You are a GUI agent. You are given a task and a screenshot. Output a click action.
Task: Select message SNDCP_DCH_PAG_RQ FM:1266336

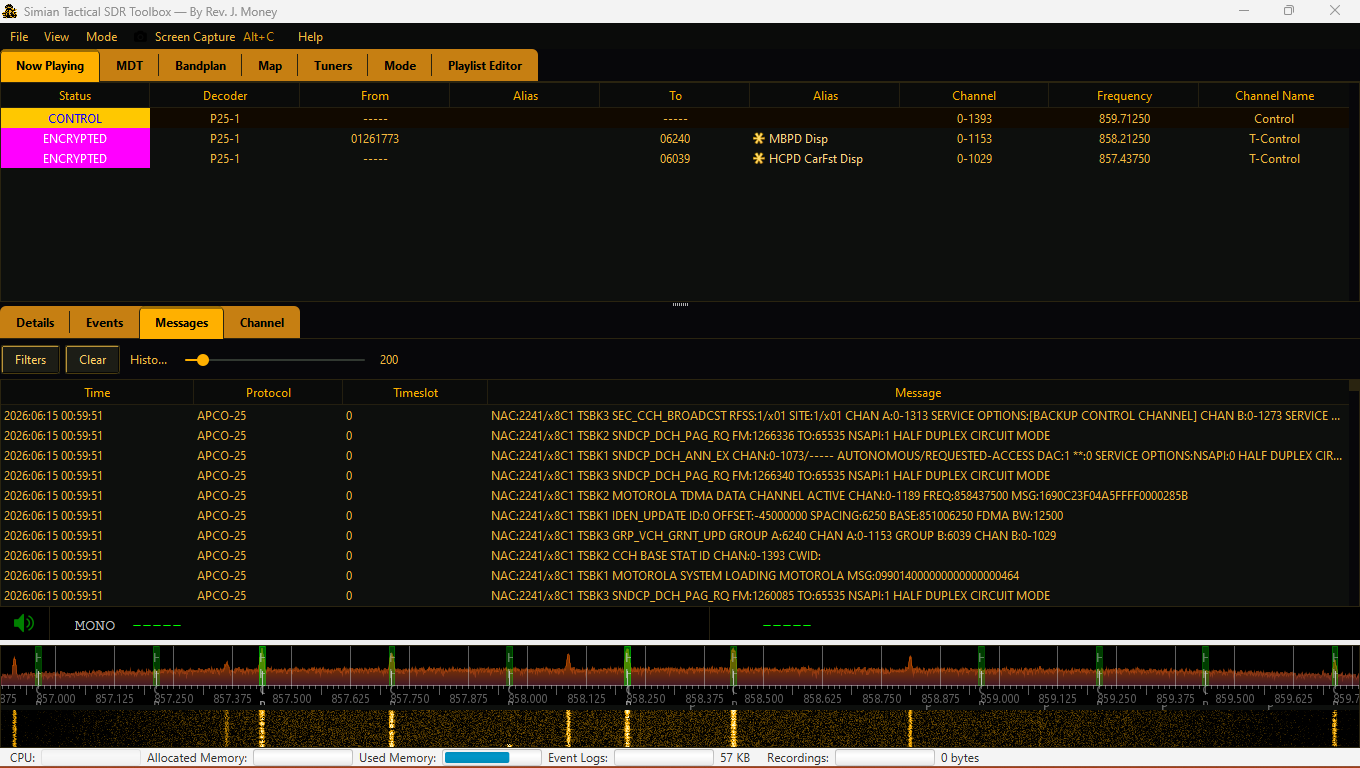674,436
